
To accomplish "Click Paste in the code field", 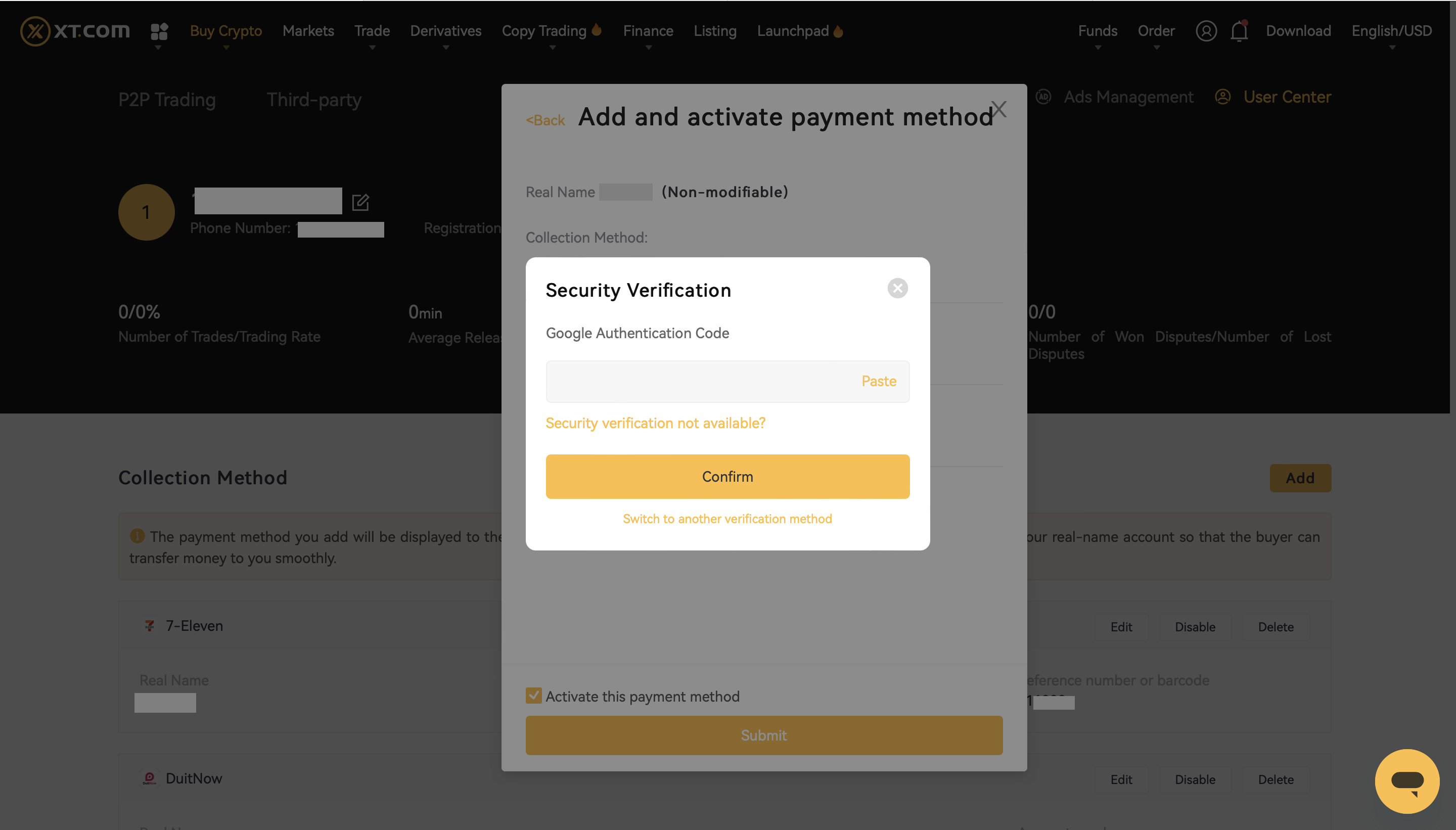I will pos(879,381).
